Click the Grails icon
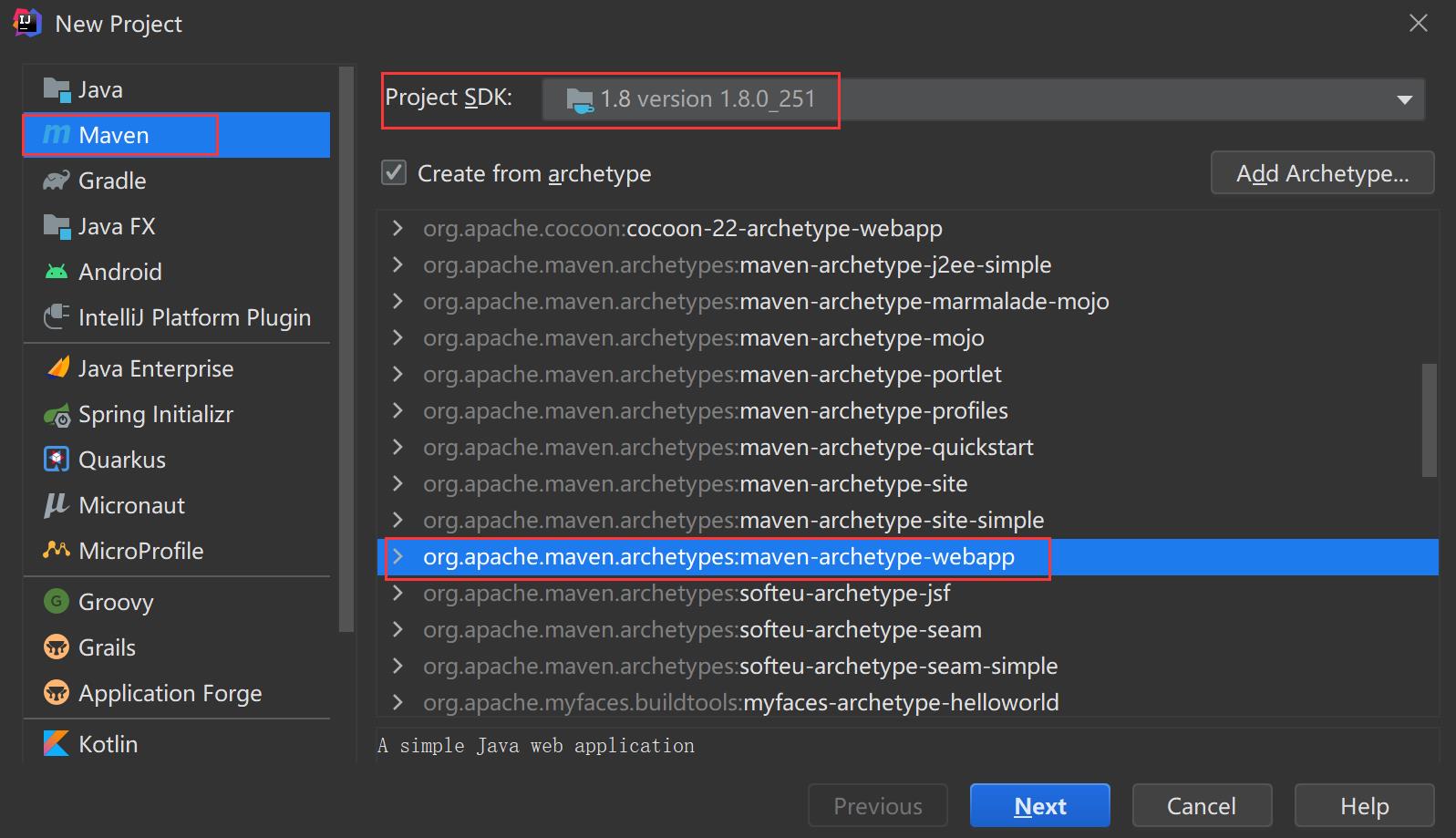Screen dimensions: 1456x838 (x=57, y=647)
